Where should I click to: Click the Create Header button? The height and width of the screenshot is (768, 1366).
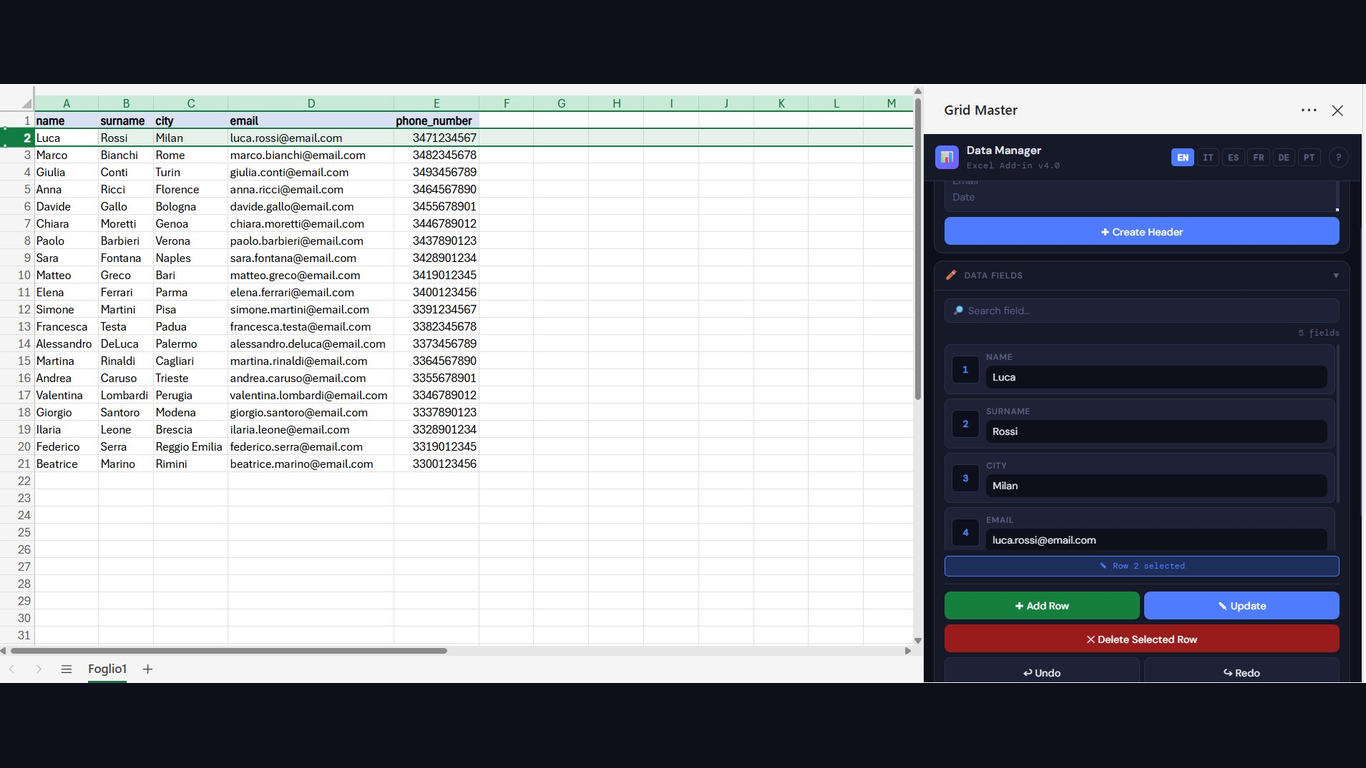tap(1141, 230)
